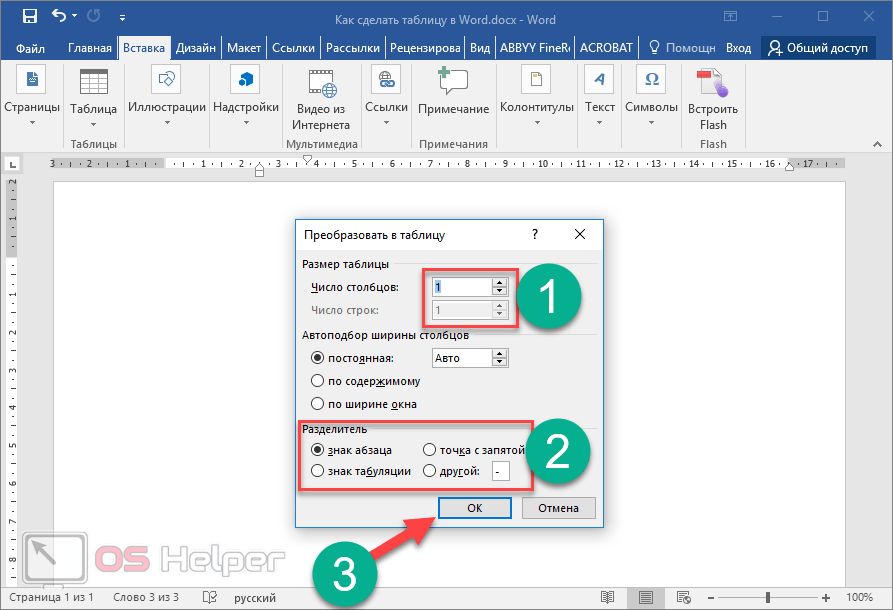Open the Add-ins (Надстройки) icon
The width and height of the screenshot is (893, 610).
(x=245, y=80)
